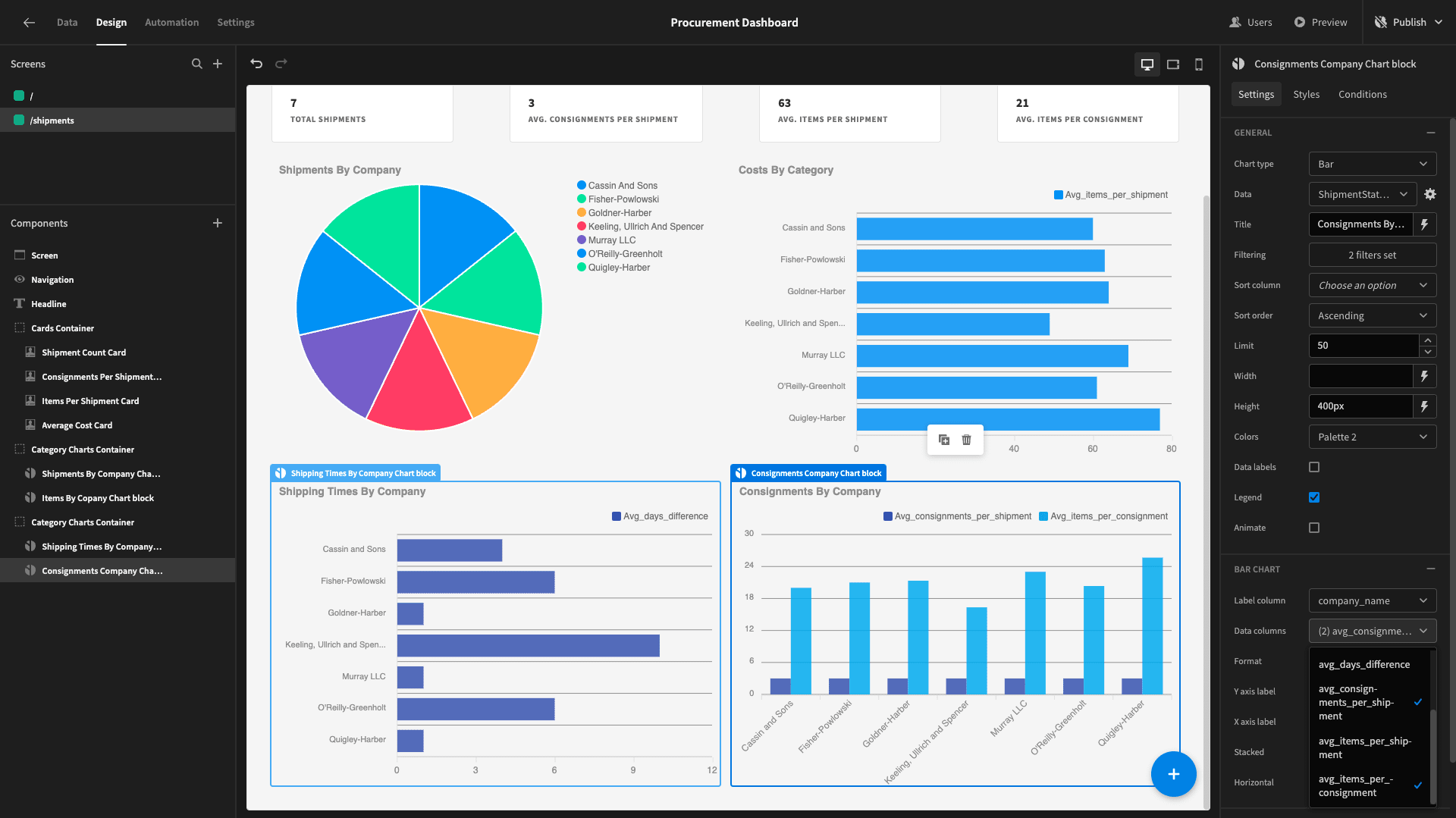Toggle Avg_days_difference legend swatch
Viewport: 1456px width, 818px height.
tap(617, 516)
